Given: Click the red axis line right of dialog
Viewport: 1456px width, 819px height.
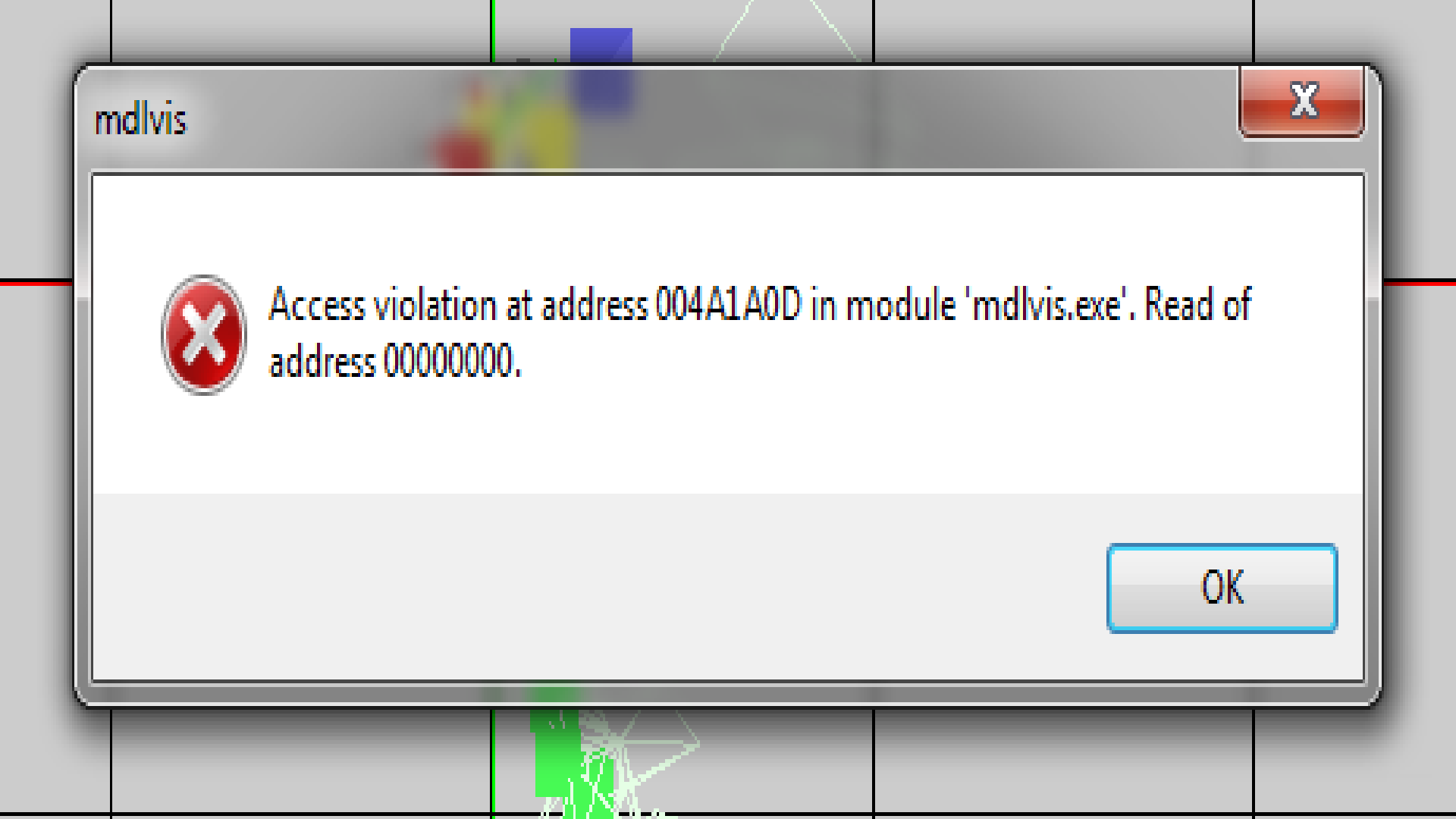Looking at the screenshot, I should (1419, 283).
